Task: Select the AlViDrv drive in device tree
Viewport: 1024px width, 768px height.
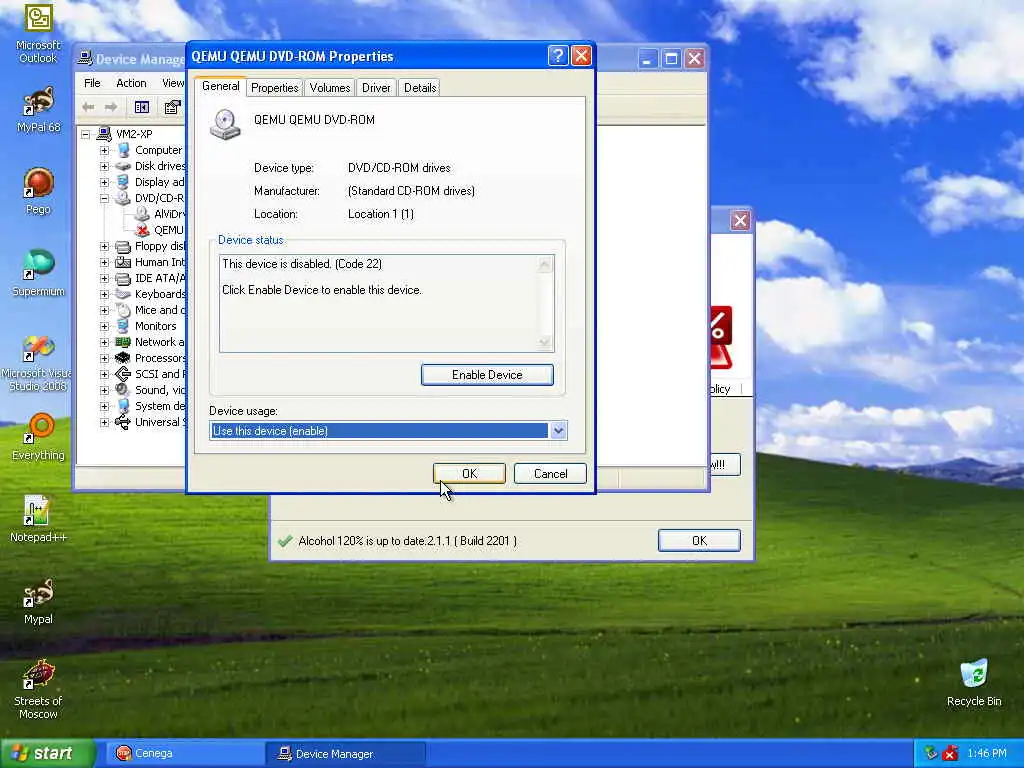Action: 168,214
